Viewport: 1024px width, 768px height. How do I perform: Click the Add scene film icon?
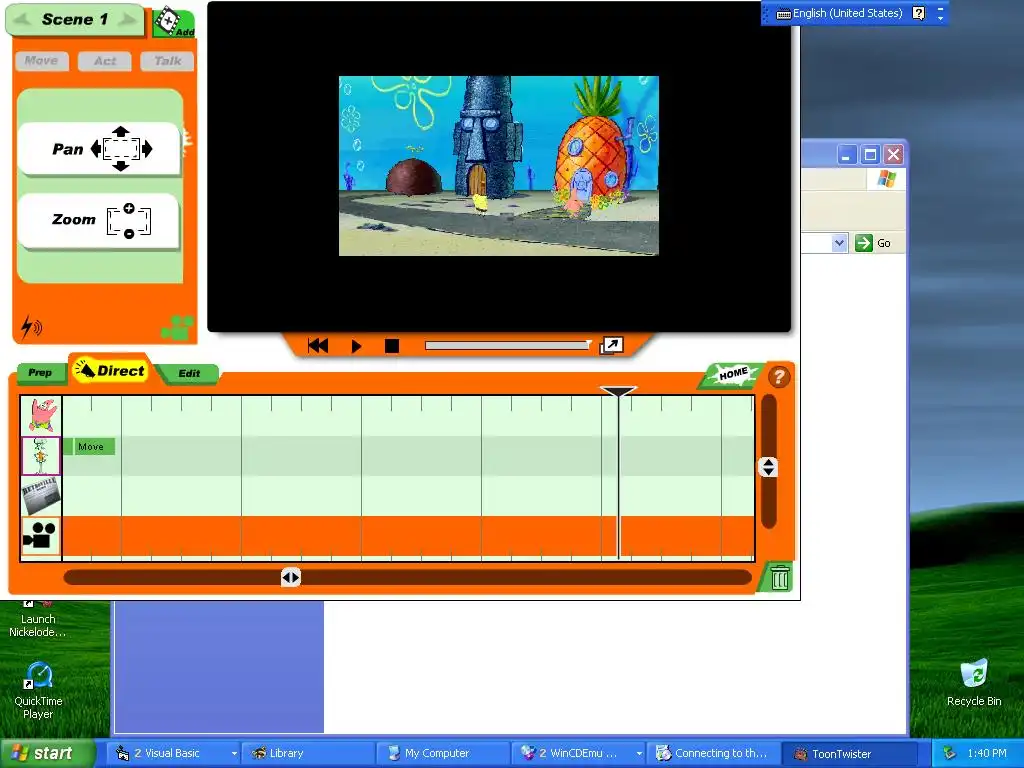(x=174, y=22)
